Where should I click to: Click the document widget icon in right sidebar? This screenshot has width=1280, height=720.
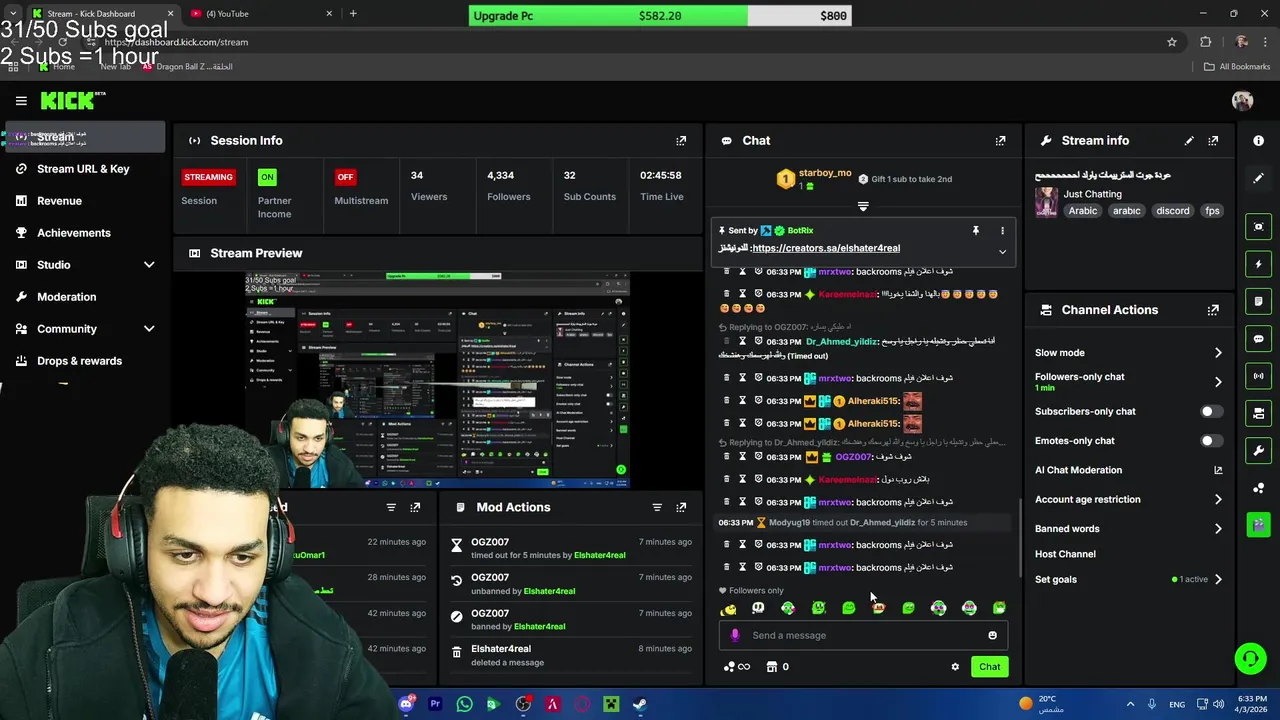click(x=1258, y=301)
